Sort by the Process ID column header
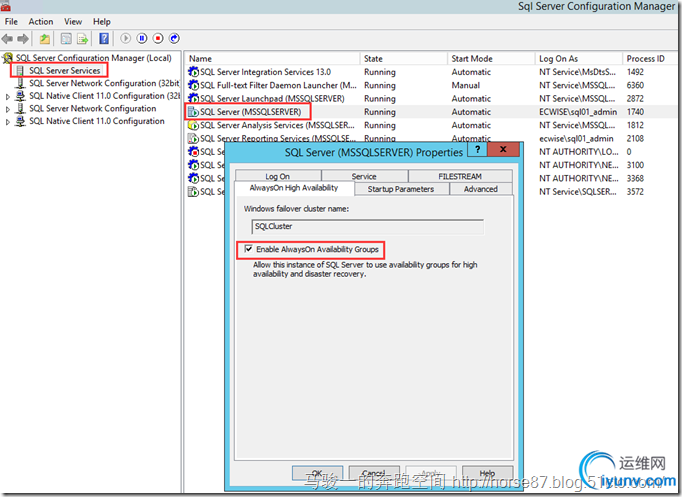This screenshot has width=682, height=497. [649, 59]
